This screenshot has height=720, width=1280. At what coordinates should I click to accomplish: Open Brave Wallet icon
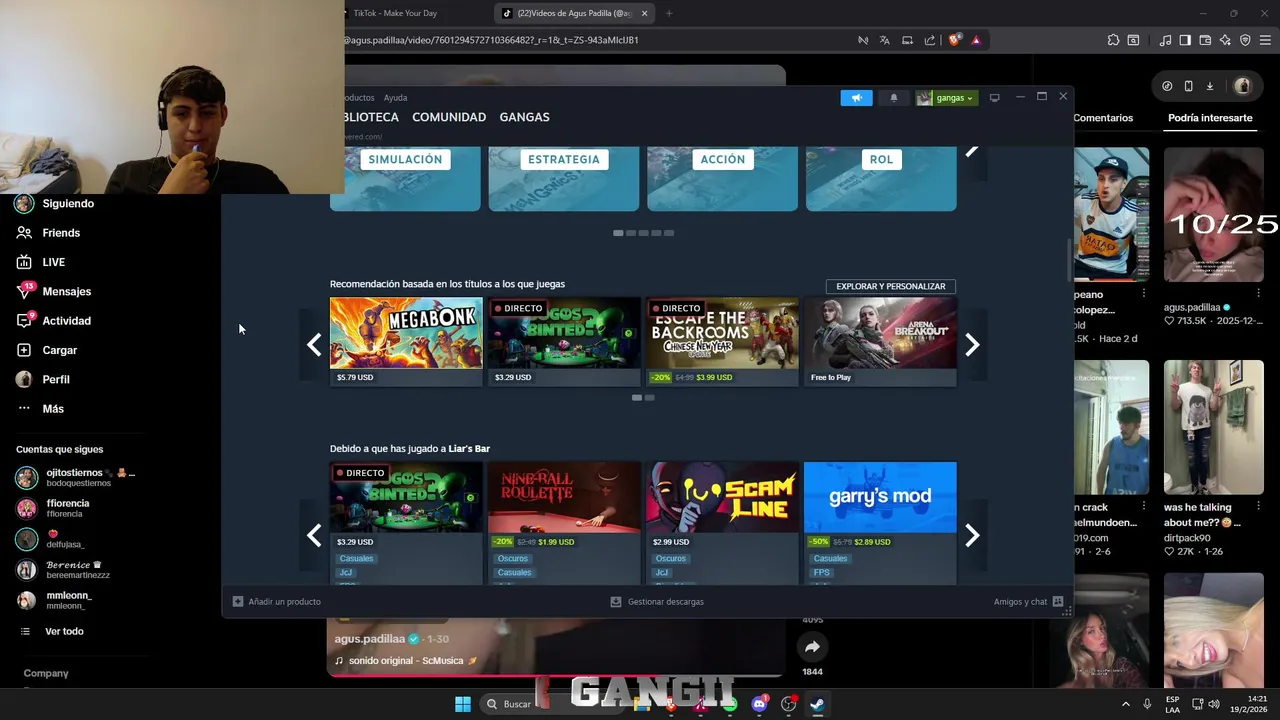[1205, 40]
